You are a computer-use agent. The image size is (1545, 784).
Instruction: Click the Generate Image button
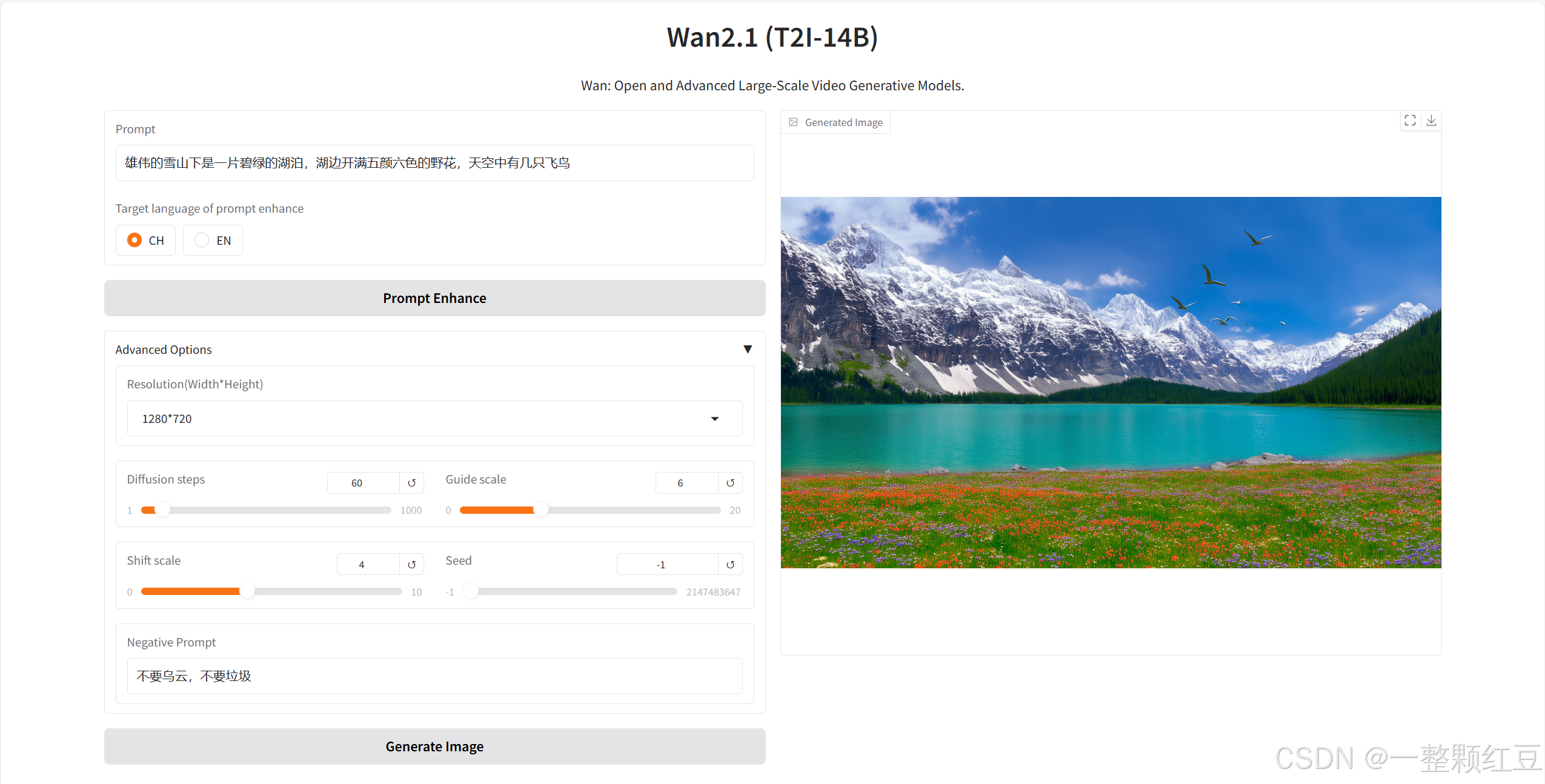pos(434,746)
